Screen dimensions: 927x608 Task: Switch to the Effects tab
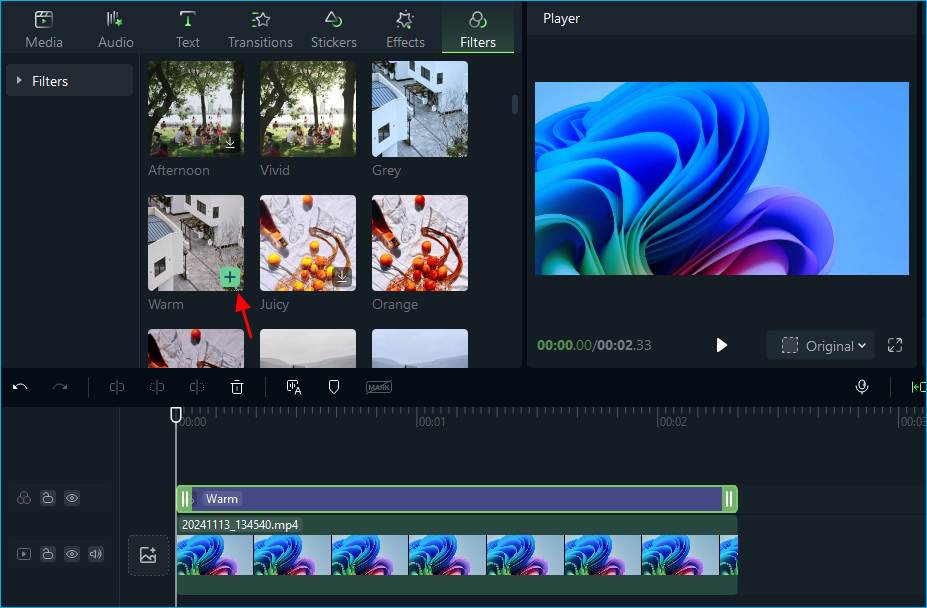coord(405,30)
